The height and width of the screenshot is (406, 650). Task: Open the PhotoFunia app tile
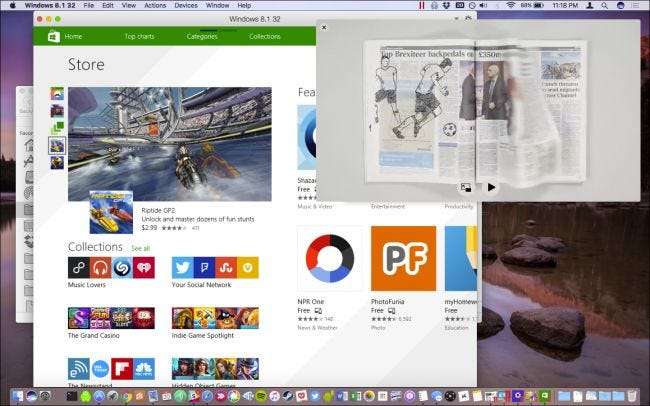tap(403, 258)
